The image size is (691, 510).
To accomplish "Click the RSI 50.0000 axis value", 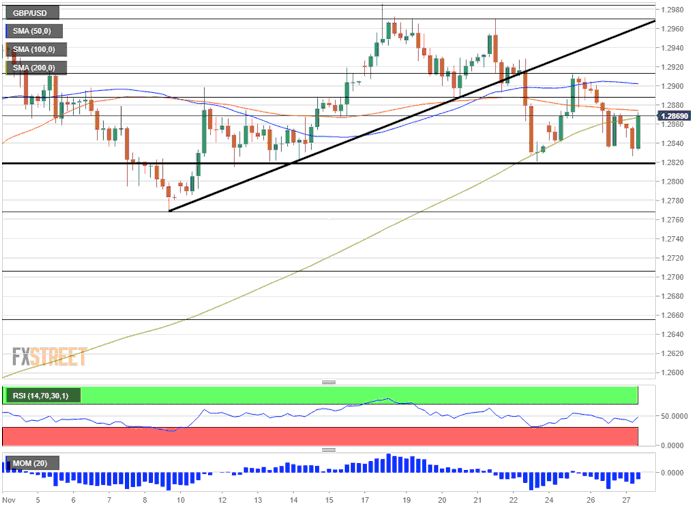I will [x=674, y=416].
